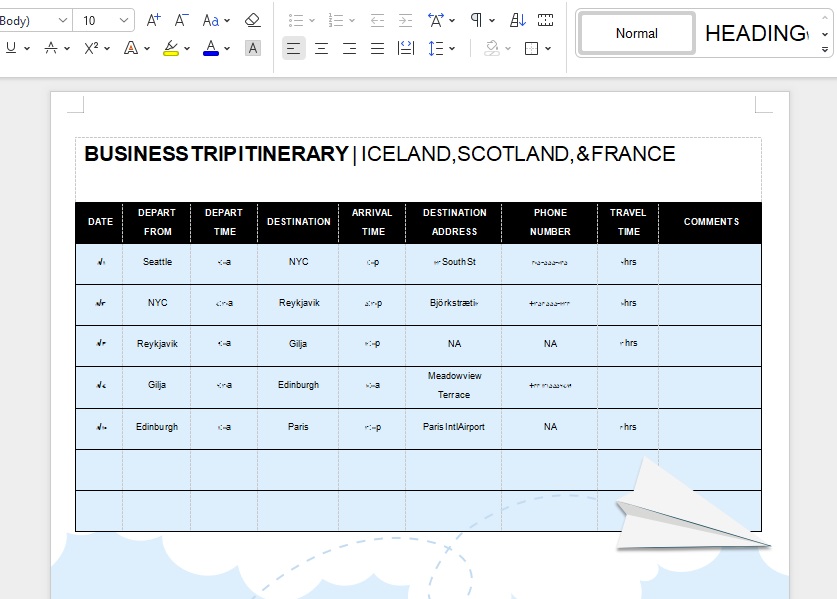Apply the Normal style
The height and width of the screenshot is (599, 837).
(x=637, y=33)
